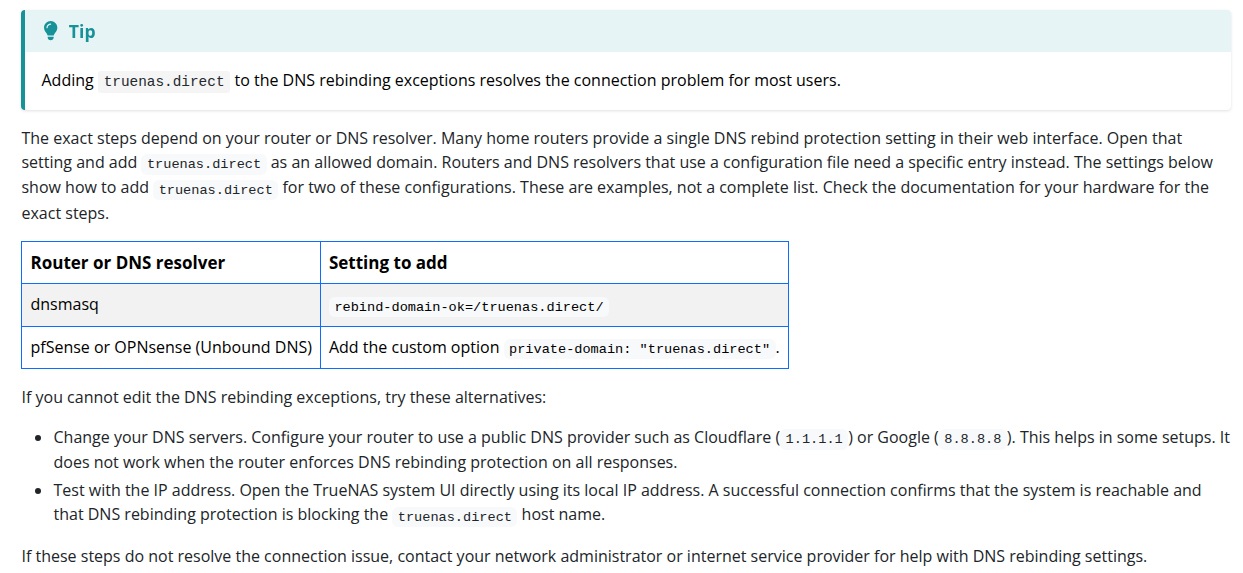The width and height of the screenshot is (1243, 573).
Task: Click the Router or DNS resolver column header
Action: pyautogui.click(x=171, y=263)
